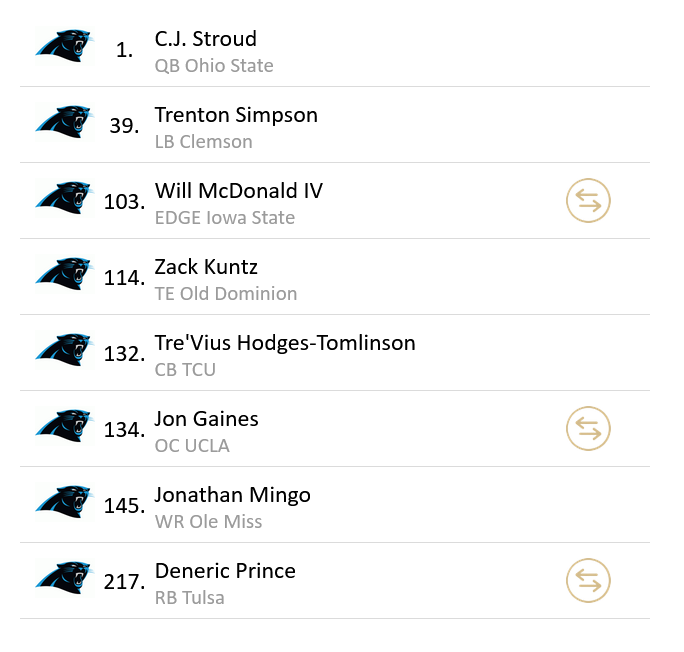Viewport: 684px width, 652px height.
Task: Open Trenton Simpson player name
Action: (x=236, y=115)
